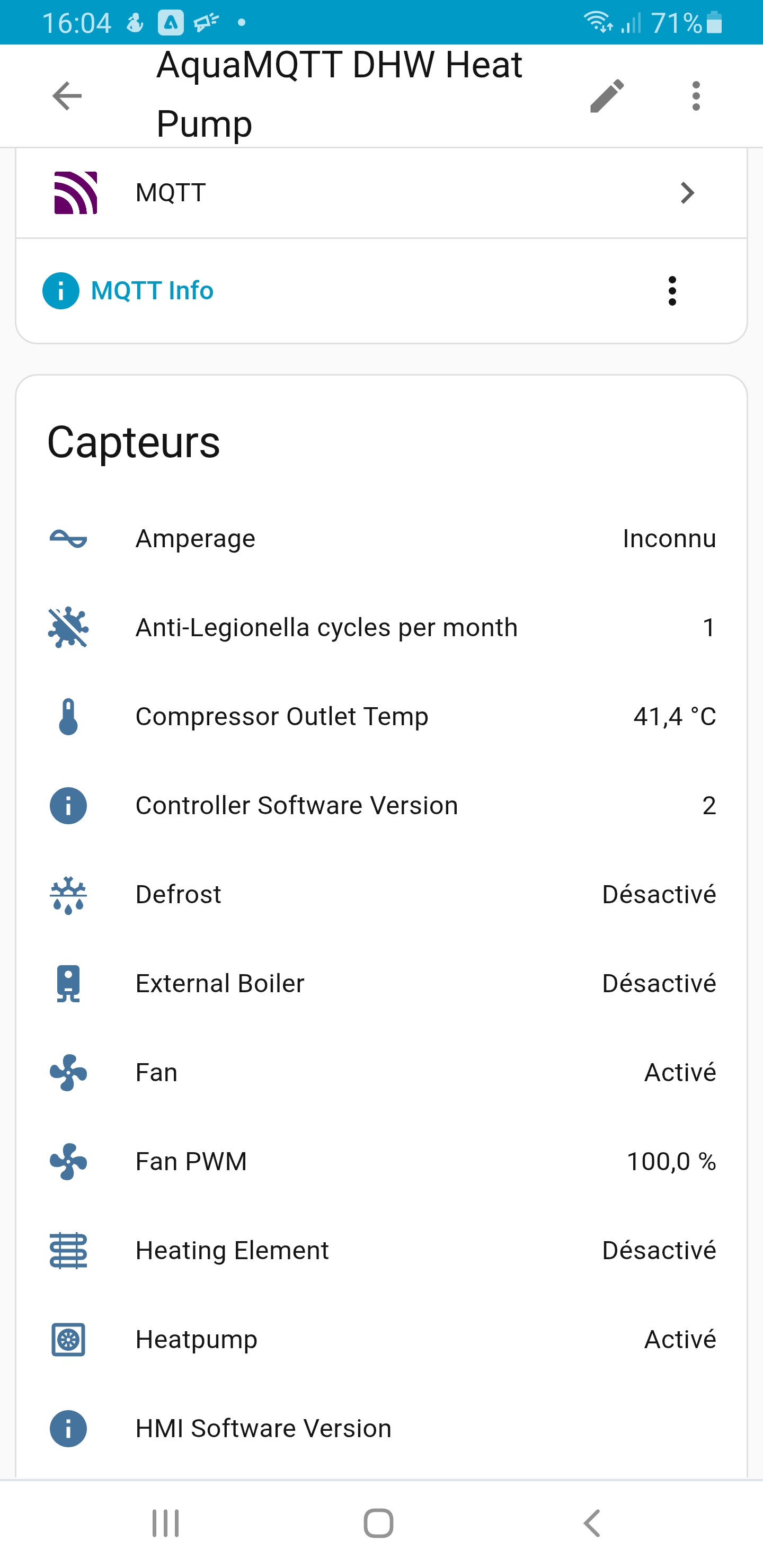Open the header three-dot overflow menu
Screen dimensions: 763x1568
(x=696, y=96)
